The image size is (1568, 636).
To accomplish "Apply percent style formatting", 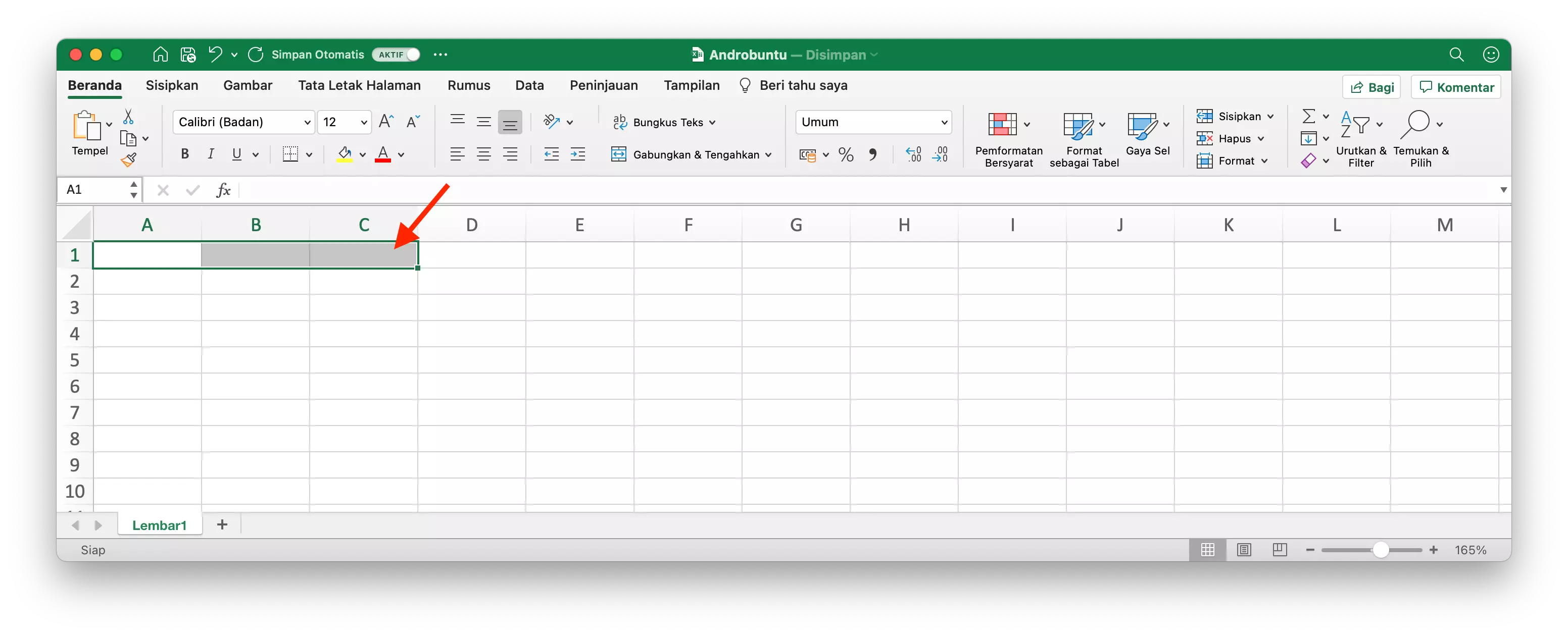I will (x=846, y=154).
